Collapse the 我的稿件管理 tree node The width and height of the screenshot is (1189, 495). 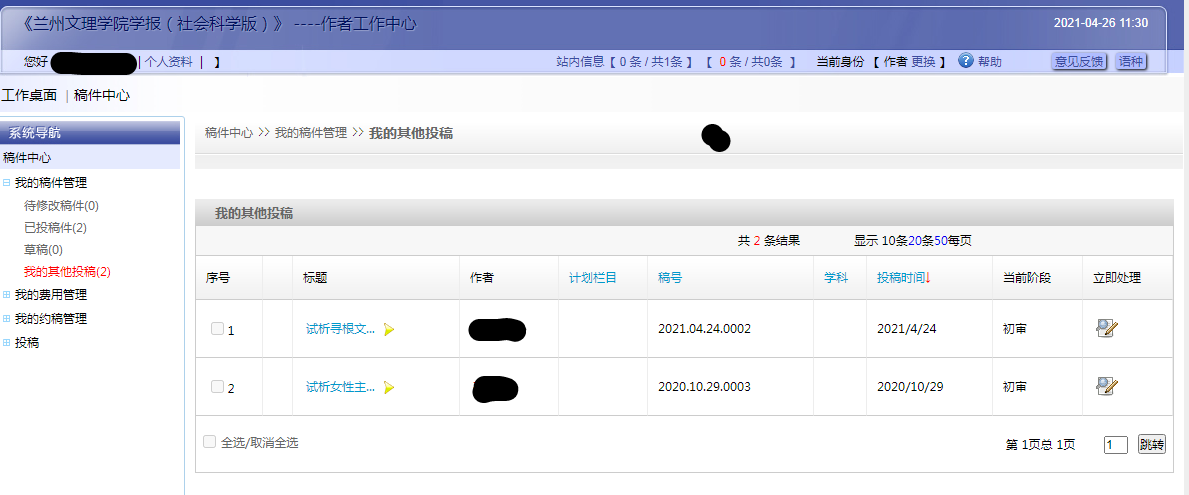tap(7, 183)
